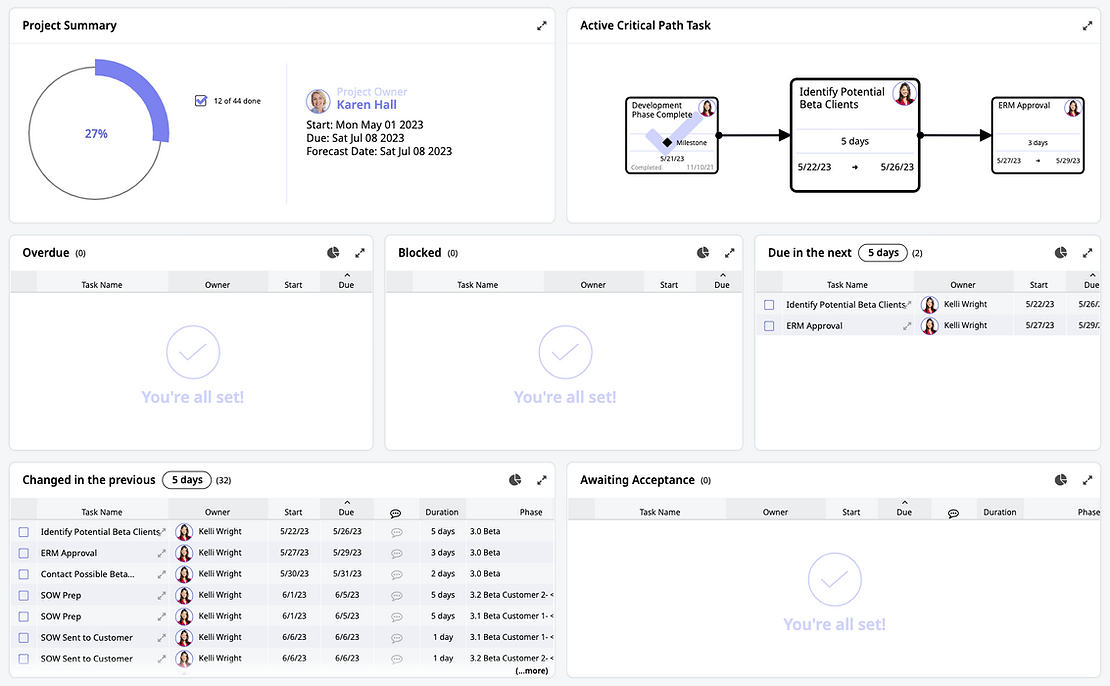
Task: Expand the Active Critical Path Task widget
Action: coord(1087,25)
